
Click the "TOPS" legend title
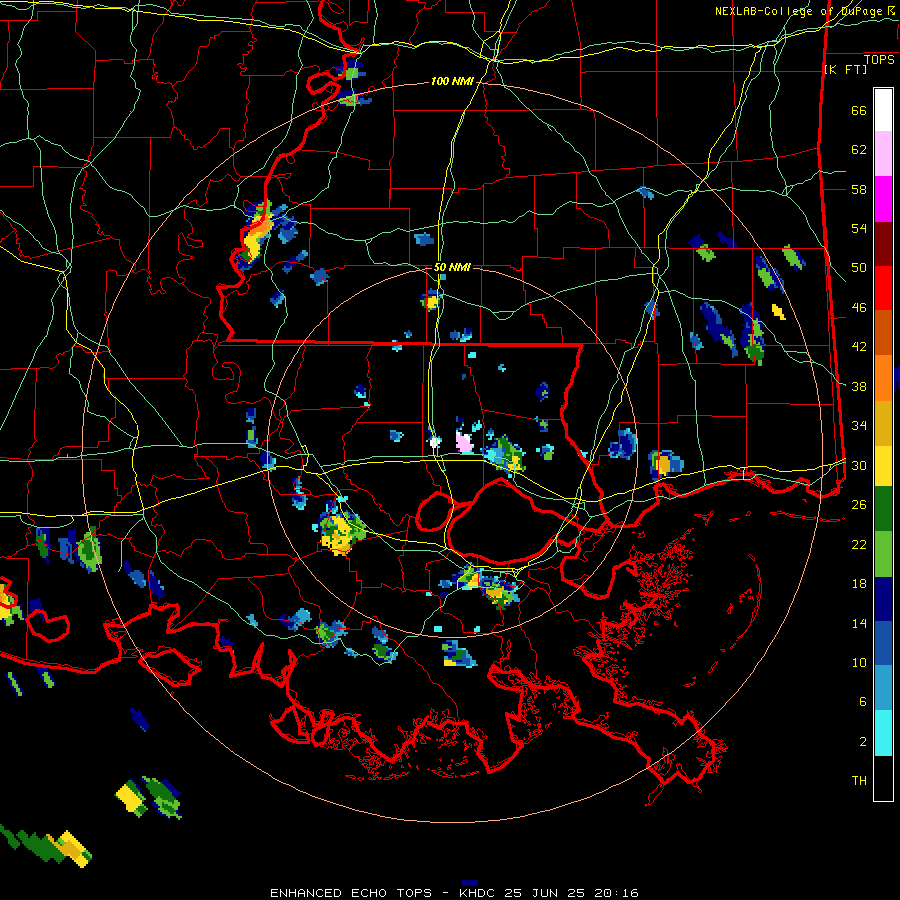(879, 59)
